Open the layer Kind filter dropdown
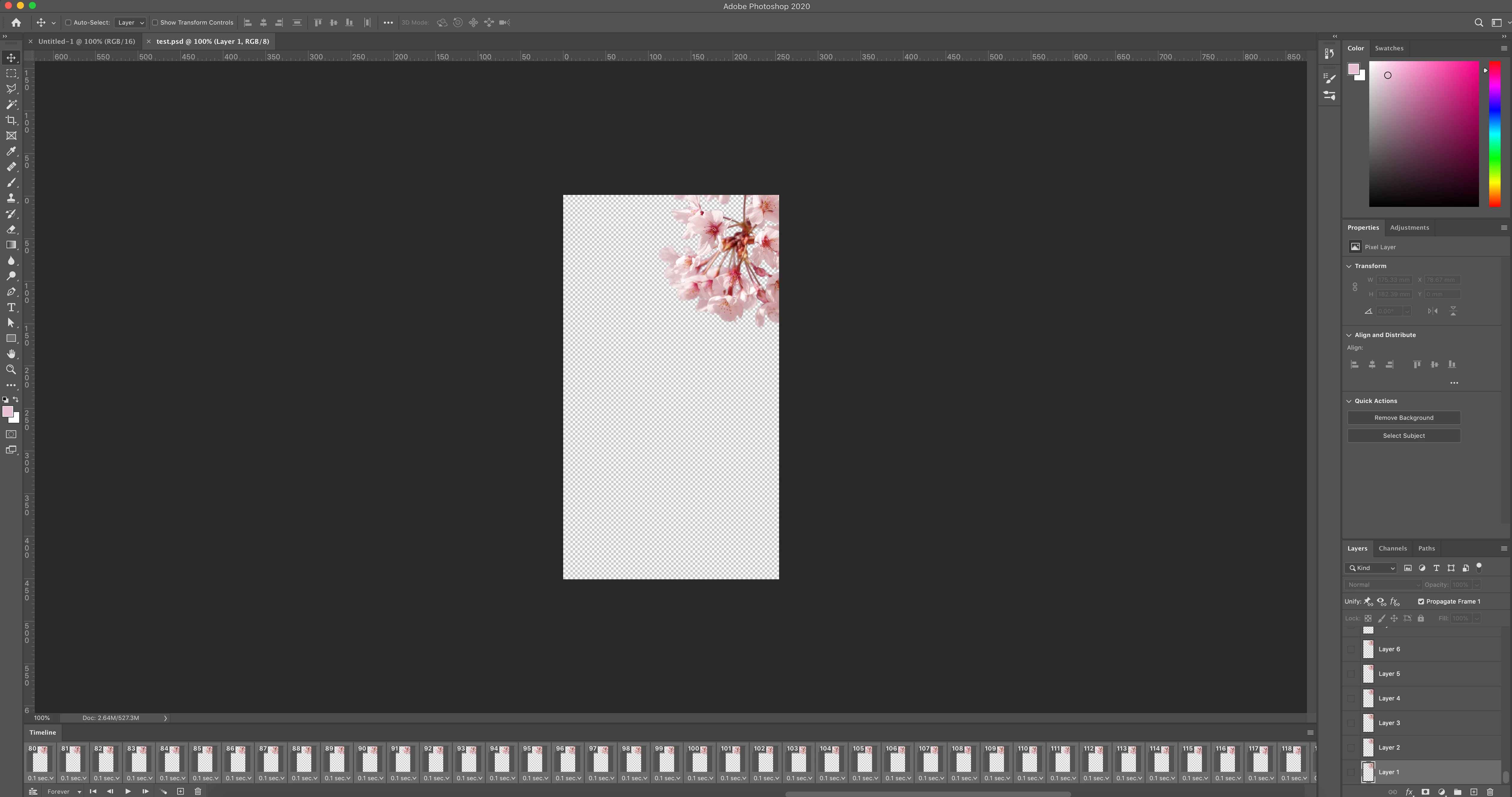This screenshot has width=1512, height=797. pyautogui.click(x=1371, y=568)
